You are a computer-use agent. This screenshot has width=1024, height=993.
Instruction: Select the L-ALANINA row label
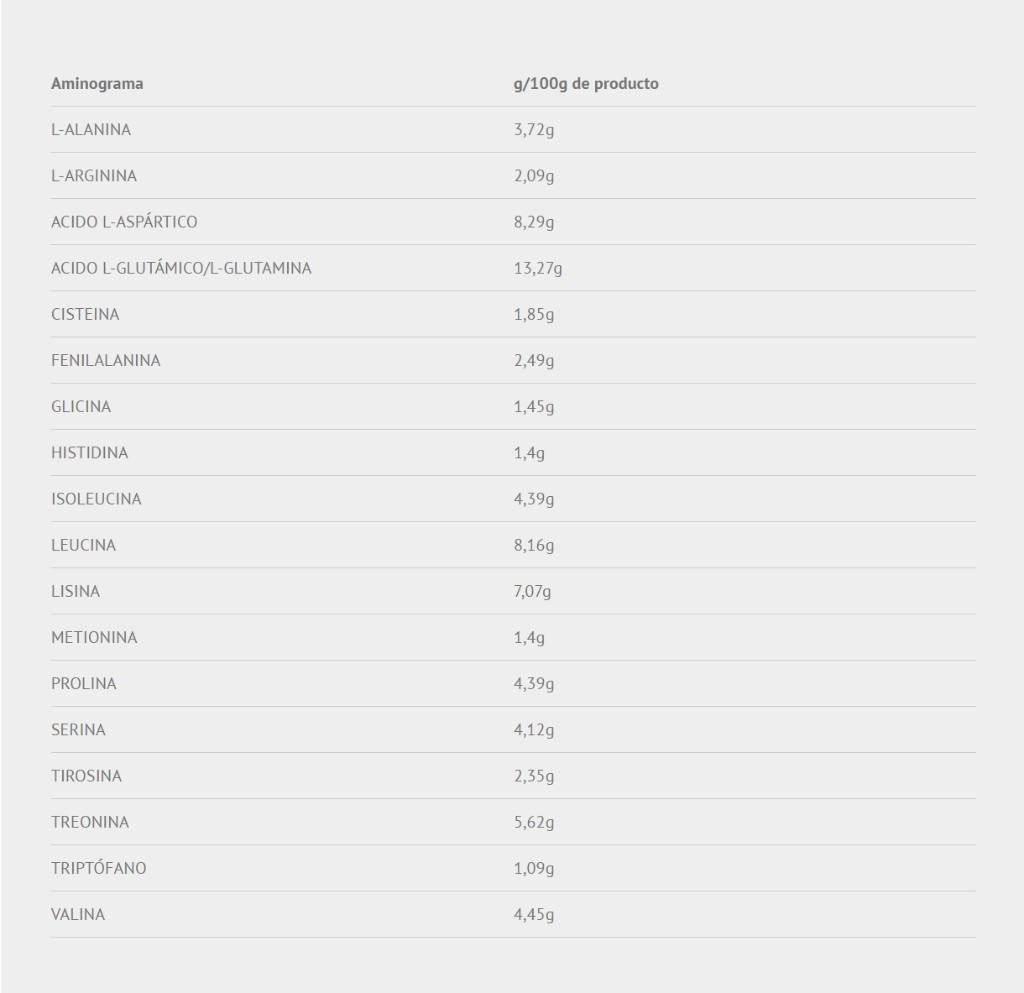click(91, 130)
